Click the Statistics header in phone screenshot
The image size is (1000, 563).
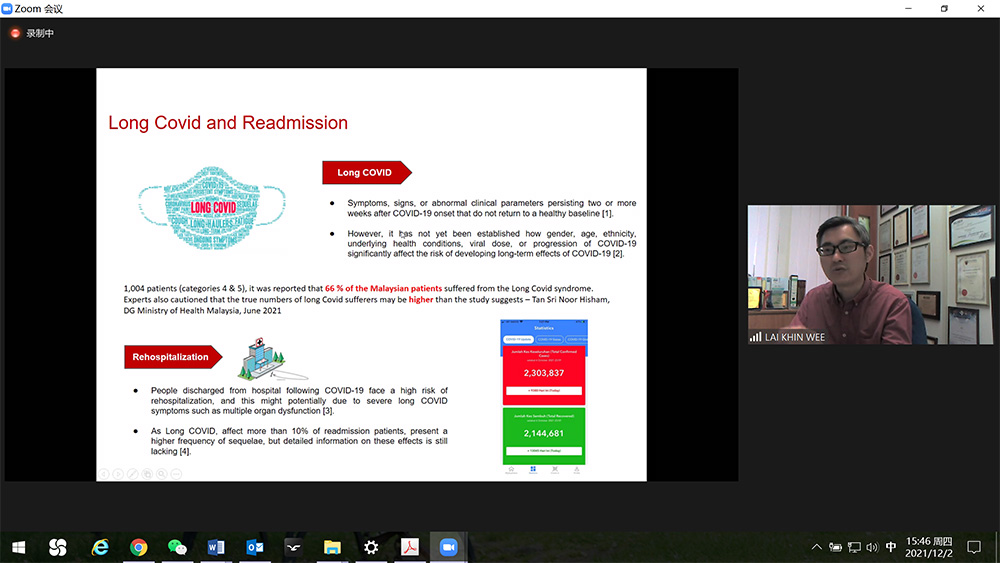pyautogui.click(x=544, y=328)
